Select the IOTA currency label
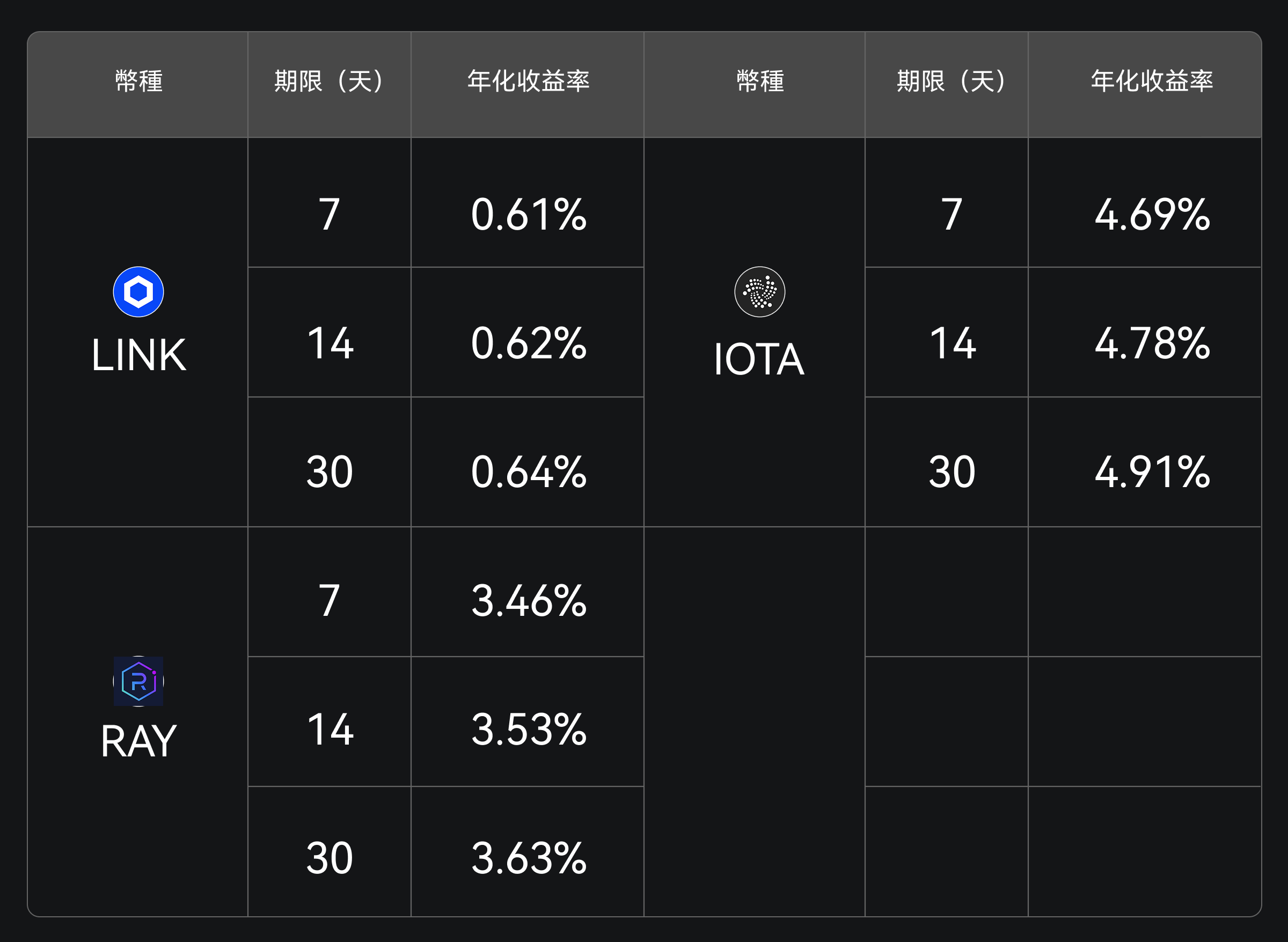 pos(759,359)
